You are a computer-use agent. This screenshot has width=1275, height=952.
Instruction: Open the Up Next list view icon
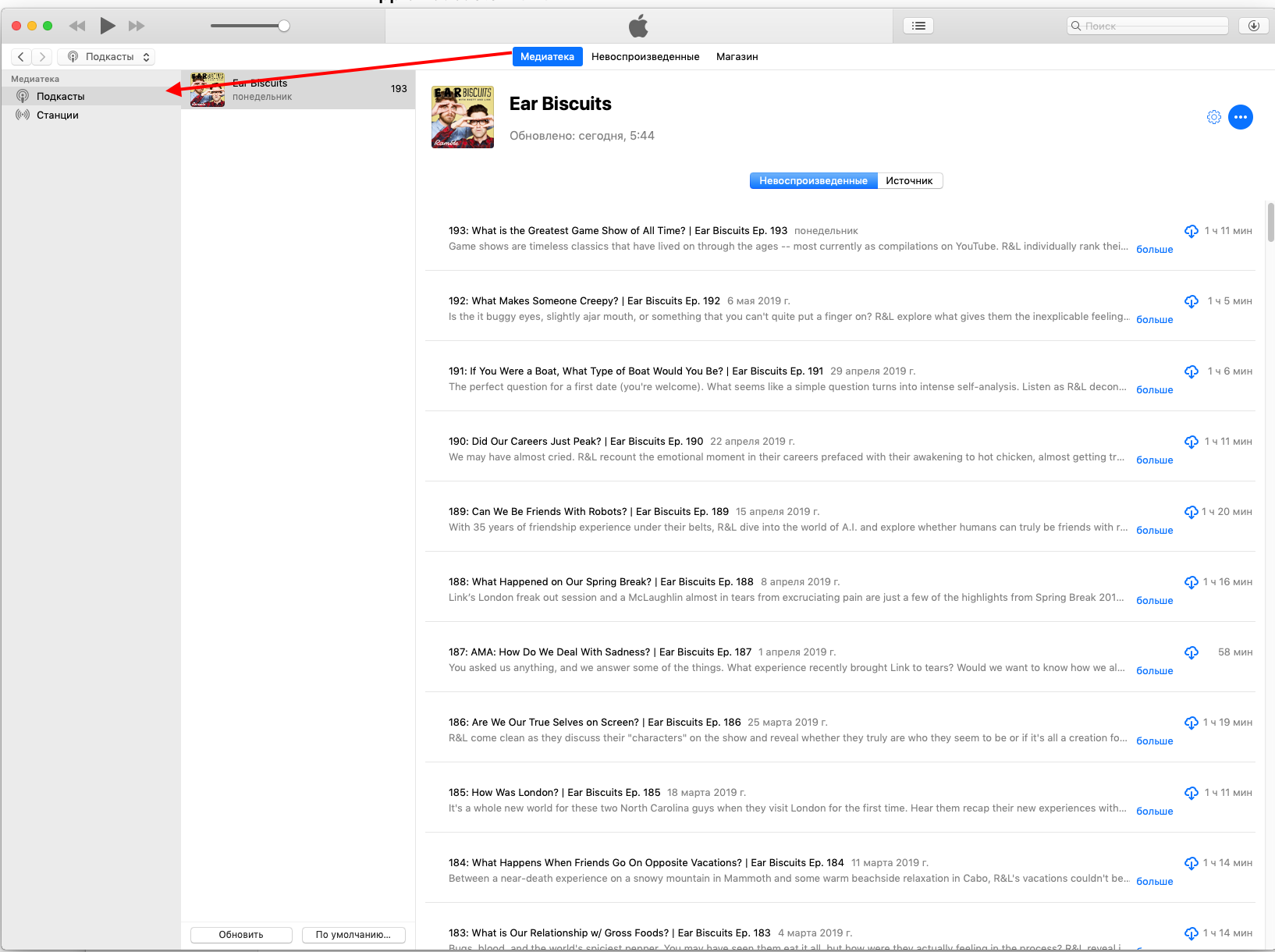(918, 26)
